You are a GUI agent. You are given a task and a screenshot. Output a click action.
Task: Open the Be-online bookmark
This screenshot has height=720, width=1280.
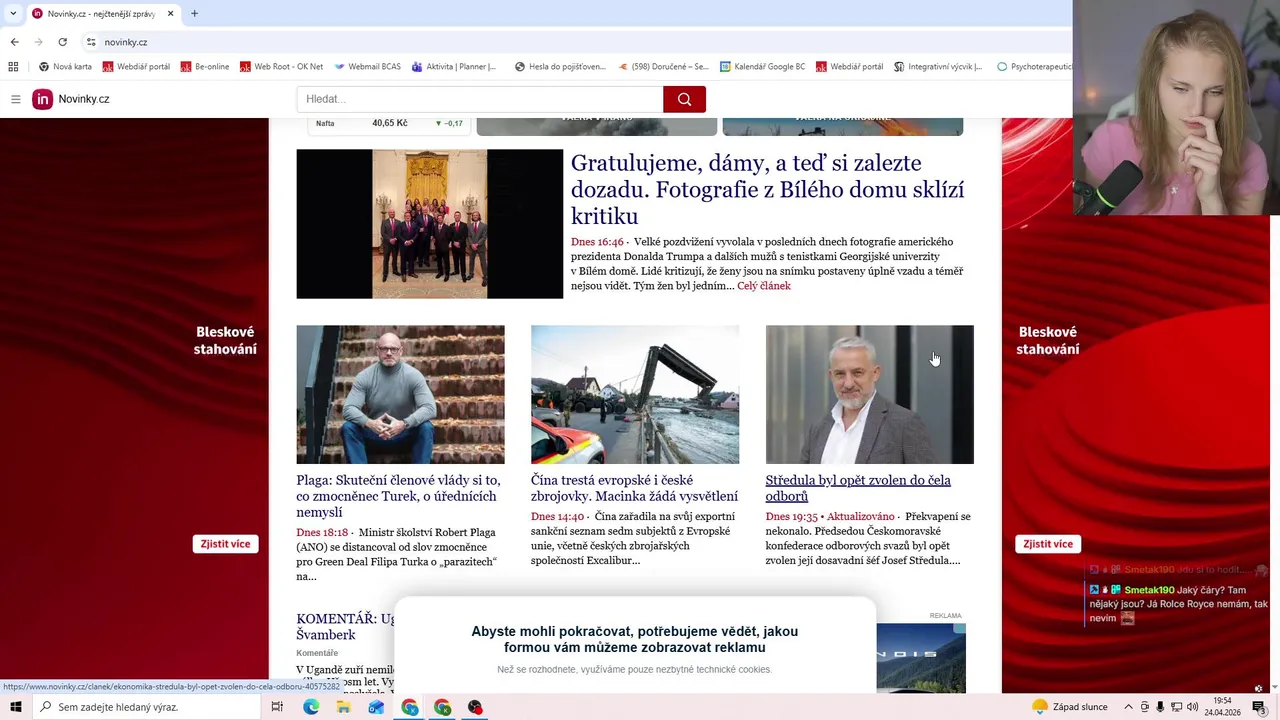[x=204, y=67]
